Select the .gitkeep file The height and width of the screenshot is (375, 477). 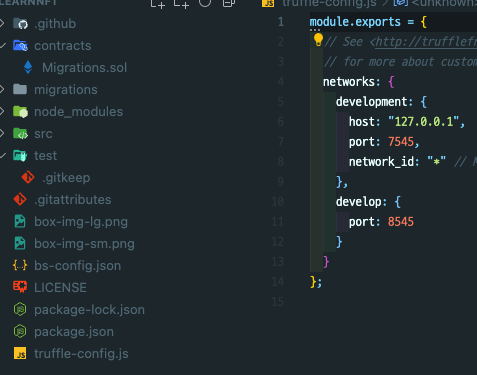[66, 178]
